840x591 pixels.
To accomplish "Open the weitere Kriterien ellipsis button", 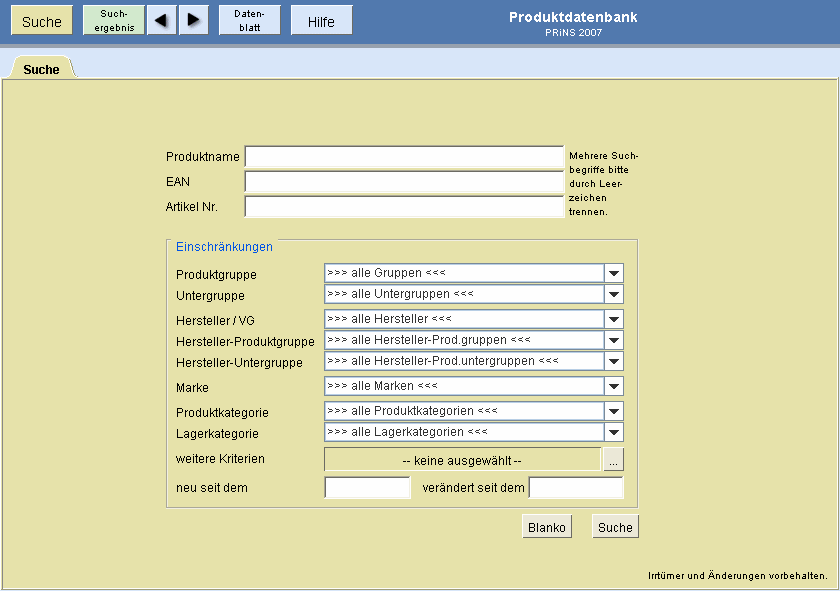I will pos(613,460).
